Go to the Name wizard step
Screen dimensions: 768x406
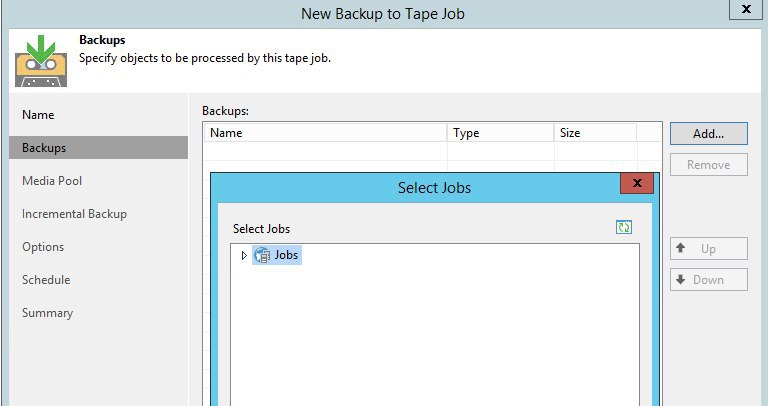(x=38, y=115)
